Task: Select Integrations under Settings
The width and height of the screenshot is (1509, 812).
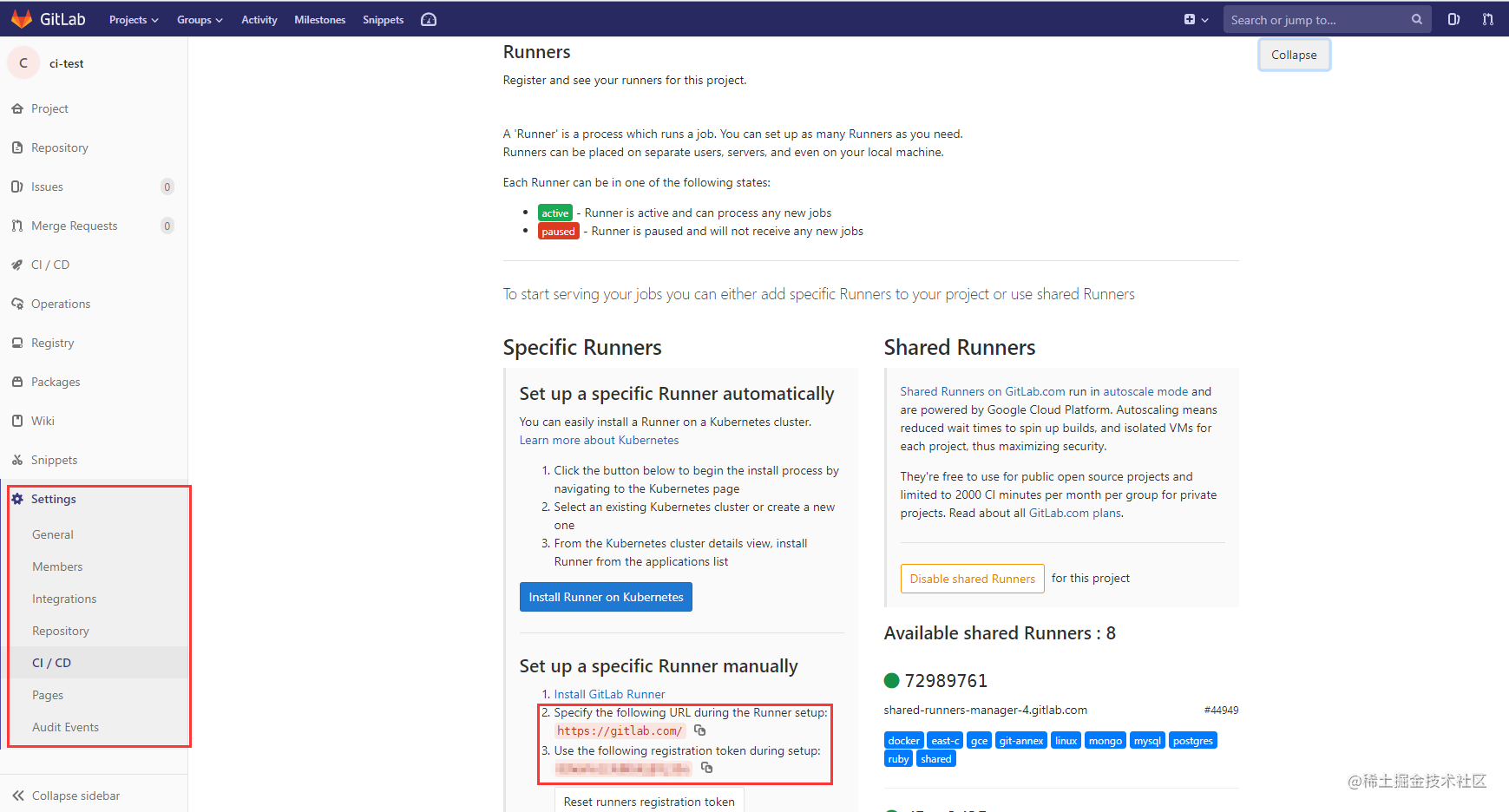Action: click(x=64, y=599)
